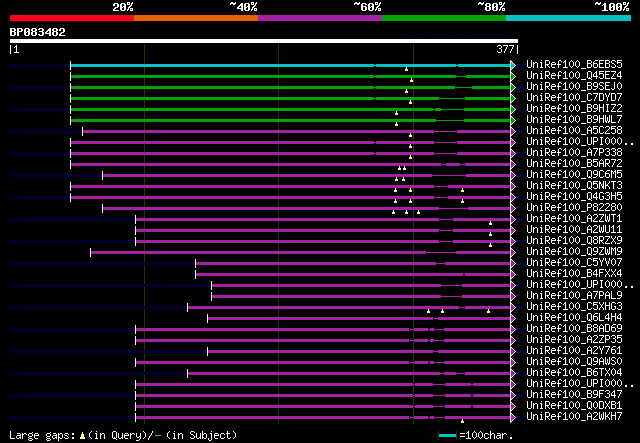Image resolution: width=640 pixels, height=443 pixels.
Task: Select the UniRef100_B9HIZ2 label
Action: coord(574,109)
